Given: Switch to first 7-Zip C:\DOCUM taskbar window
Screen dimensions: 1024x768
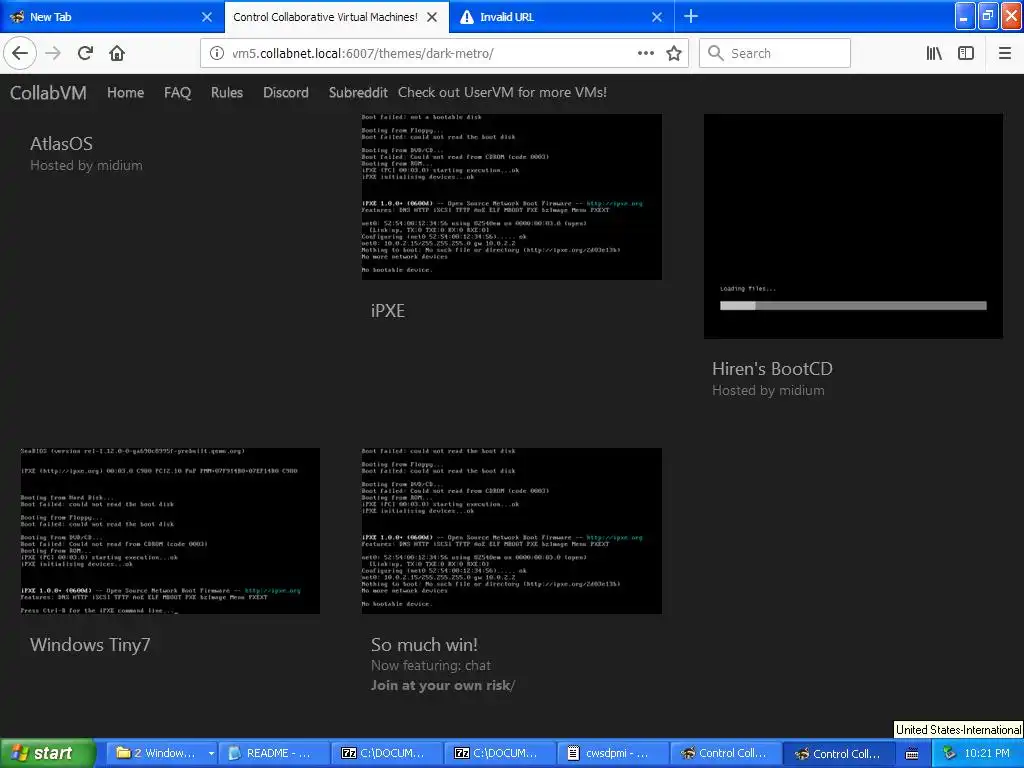Looking at the screenshot, I should tap(387, 753).
